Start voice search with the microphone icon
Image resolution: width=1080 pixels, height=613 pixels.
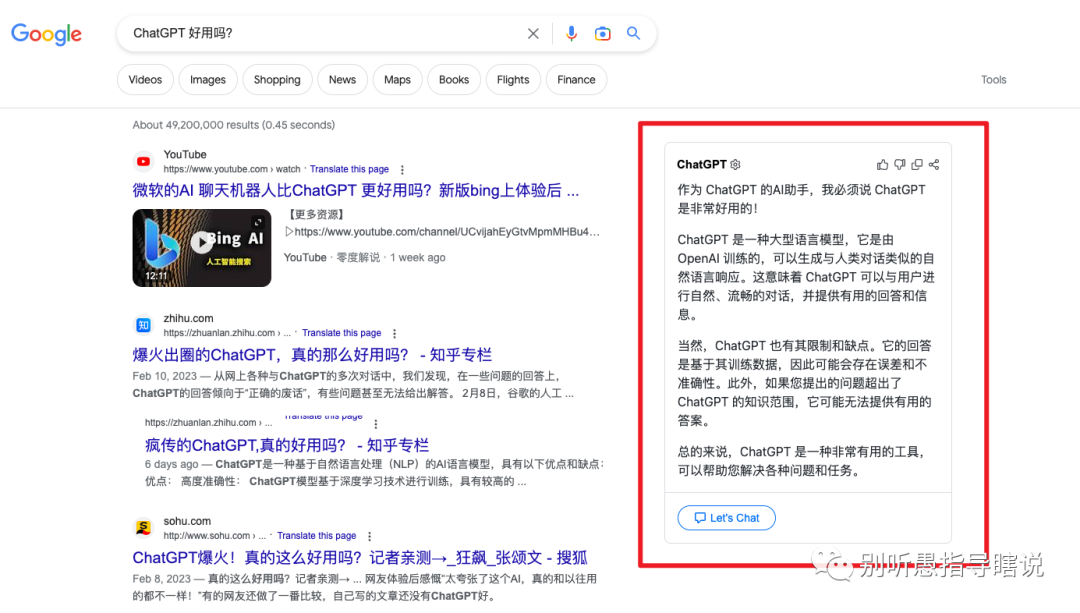point(571,33)
